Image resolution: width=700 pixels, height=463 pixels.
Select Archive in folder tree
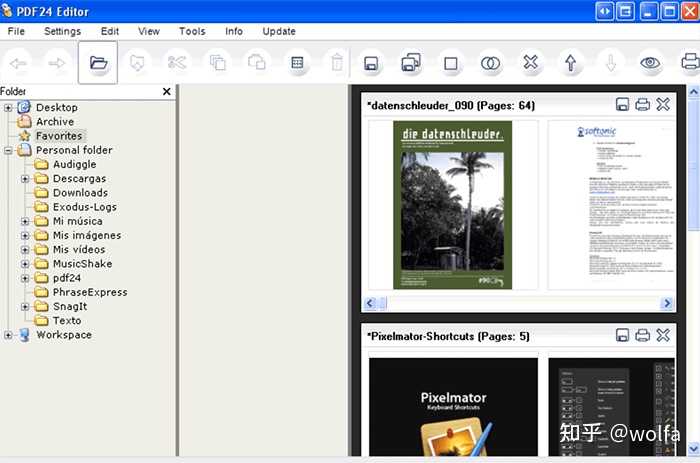point(55,122)
